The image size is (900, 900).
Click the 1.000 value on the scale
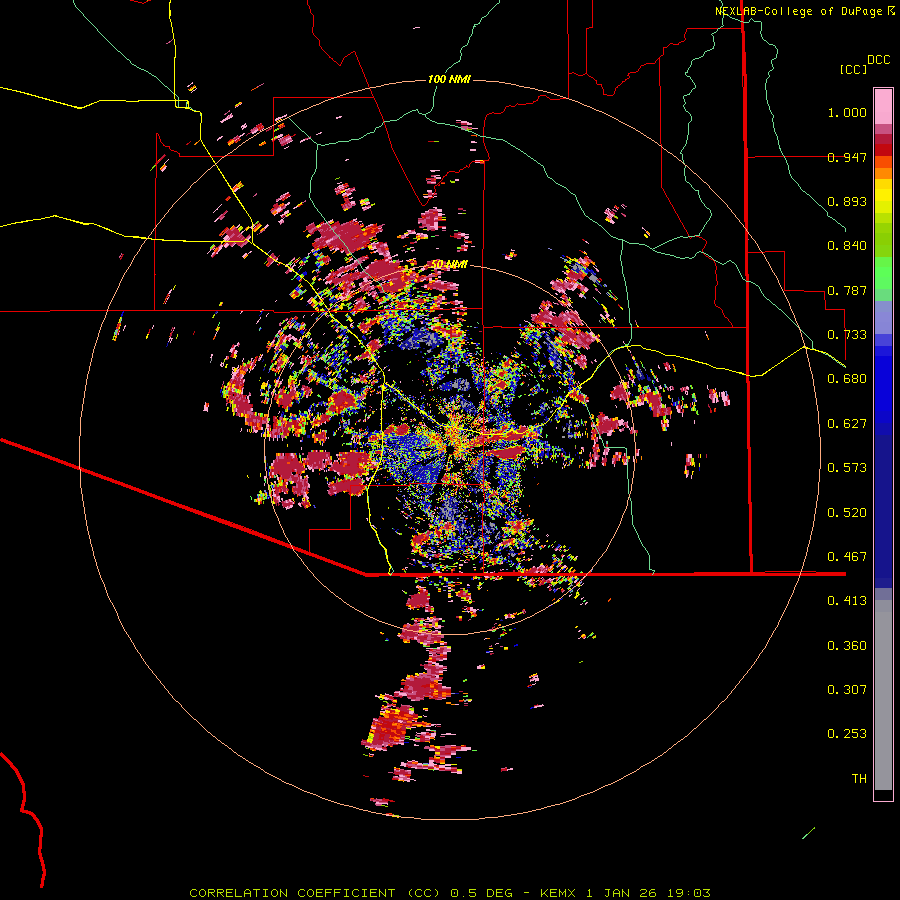click(847, 112)
